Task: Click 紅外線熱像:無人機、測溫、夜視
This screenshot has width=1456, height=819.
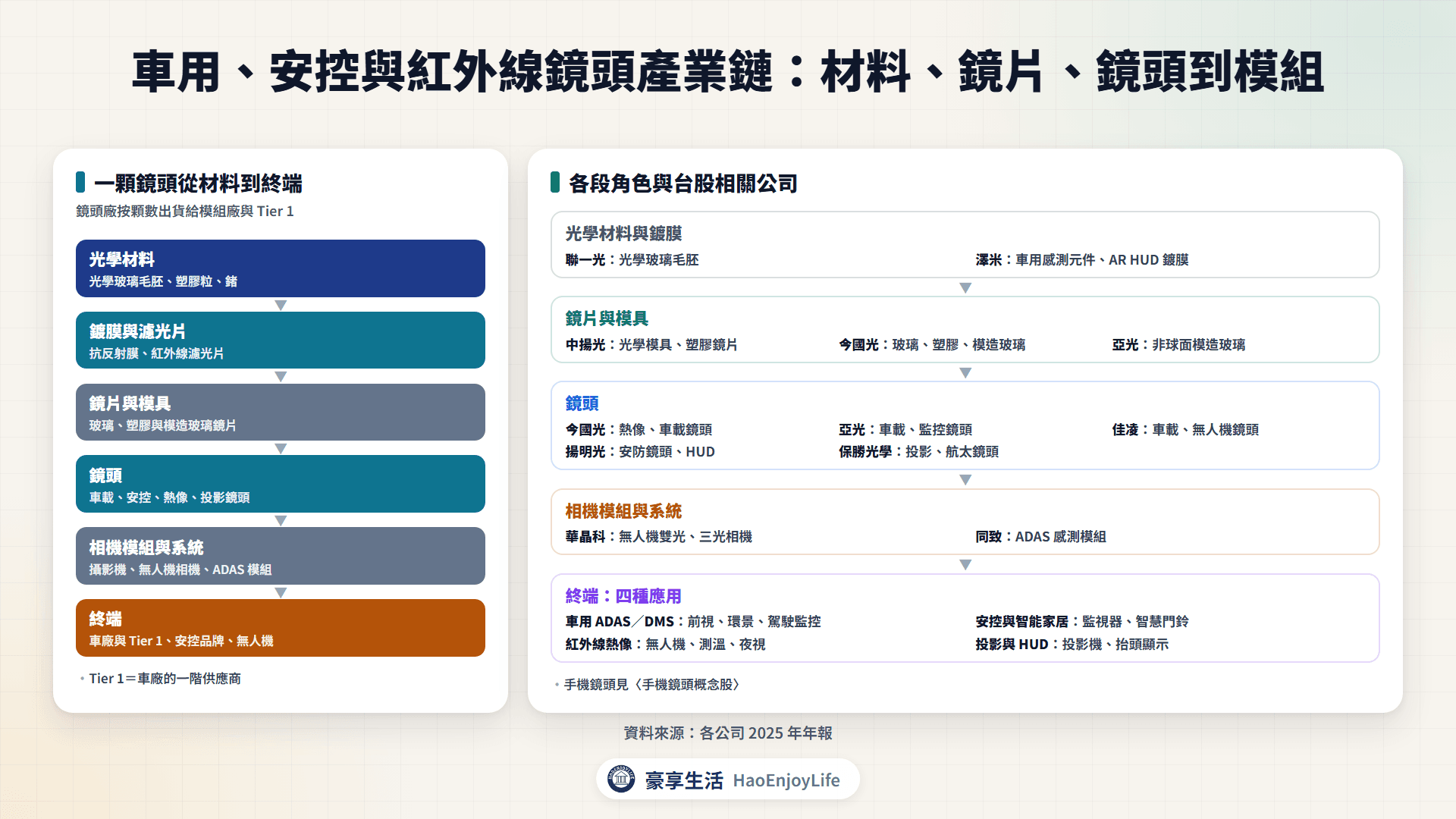Action: coord(665,645)
